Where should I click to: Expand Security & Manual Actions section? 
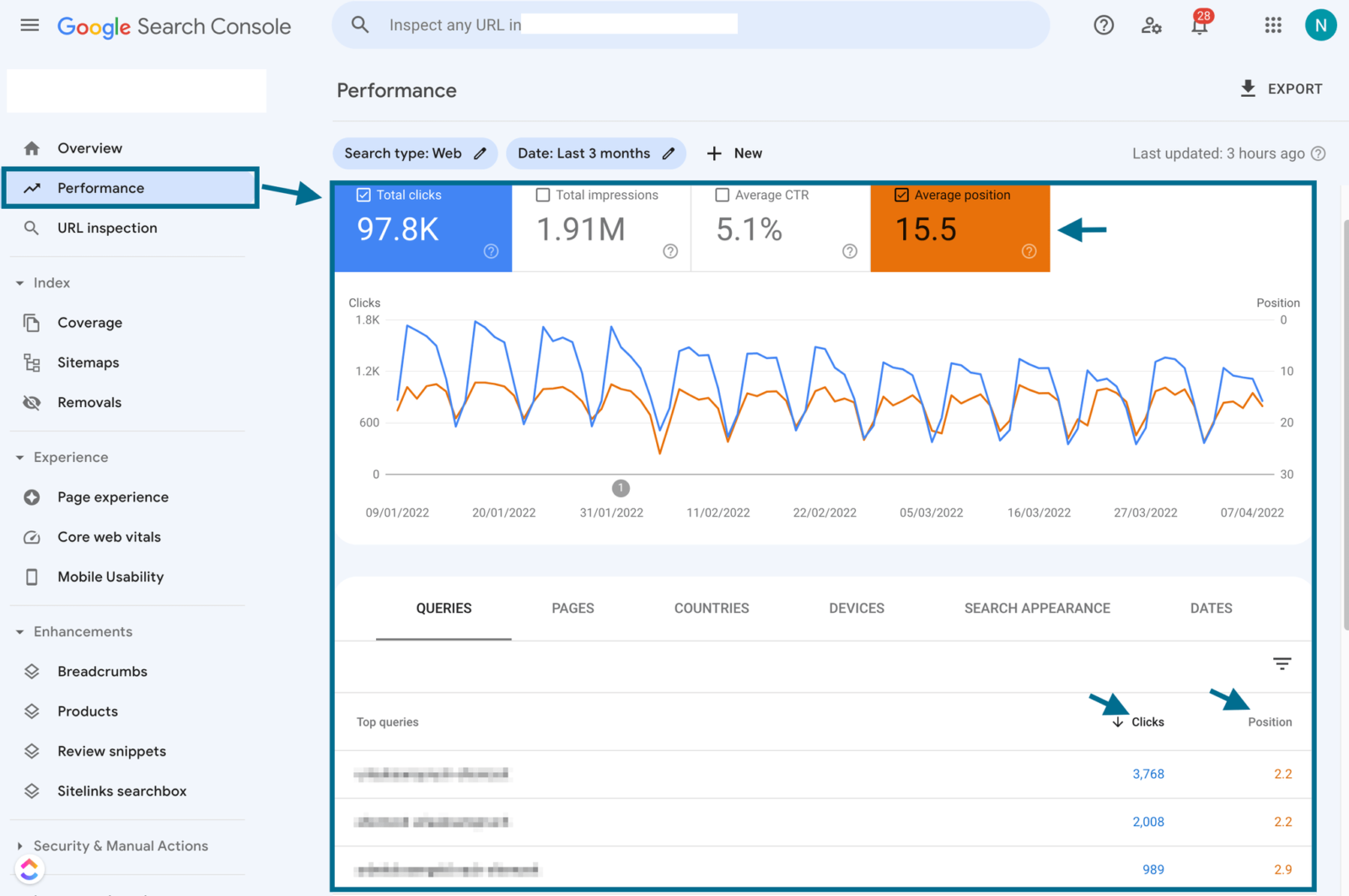tap(20, 845)
